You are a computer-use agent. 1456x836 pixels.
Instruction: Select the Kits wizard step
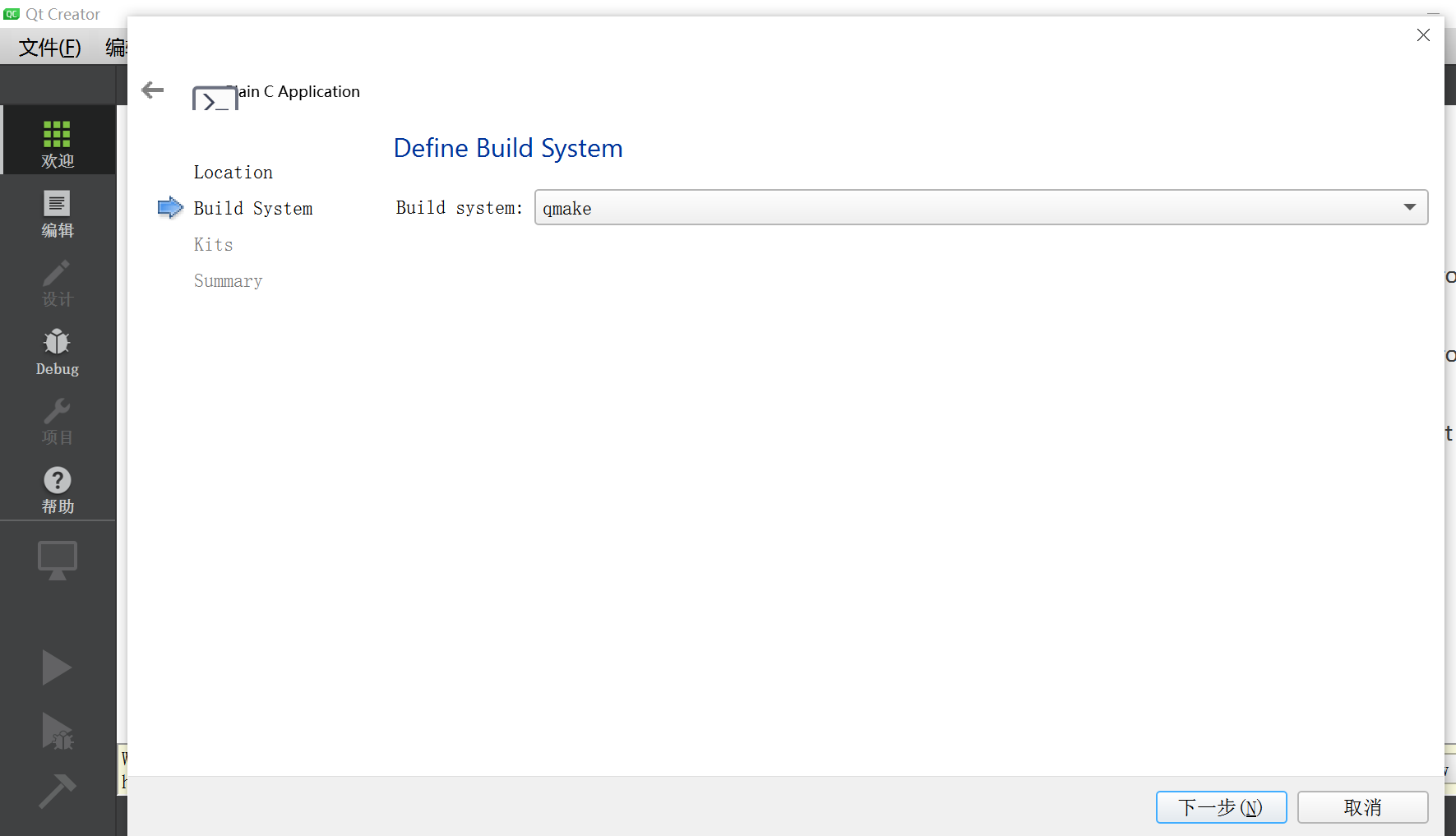click(213, 244)
